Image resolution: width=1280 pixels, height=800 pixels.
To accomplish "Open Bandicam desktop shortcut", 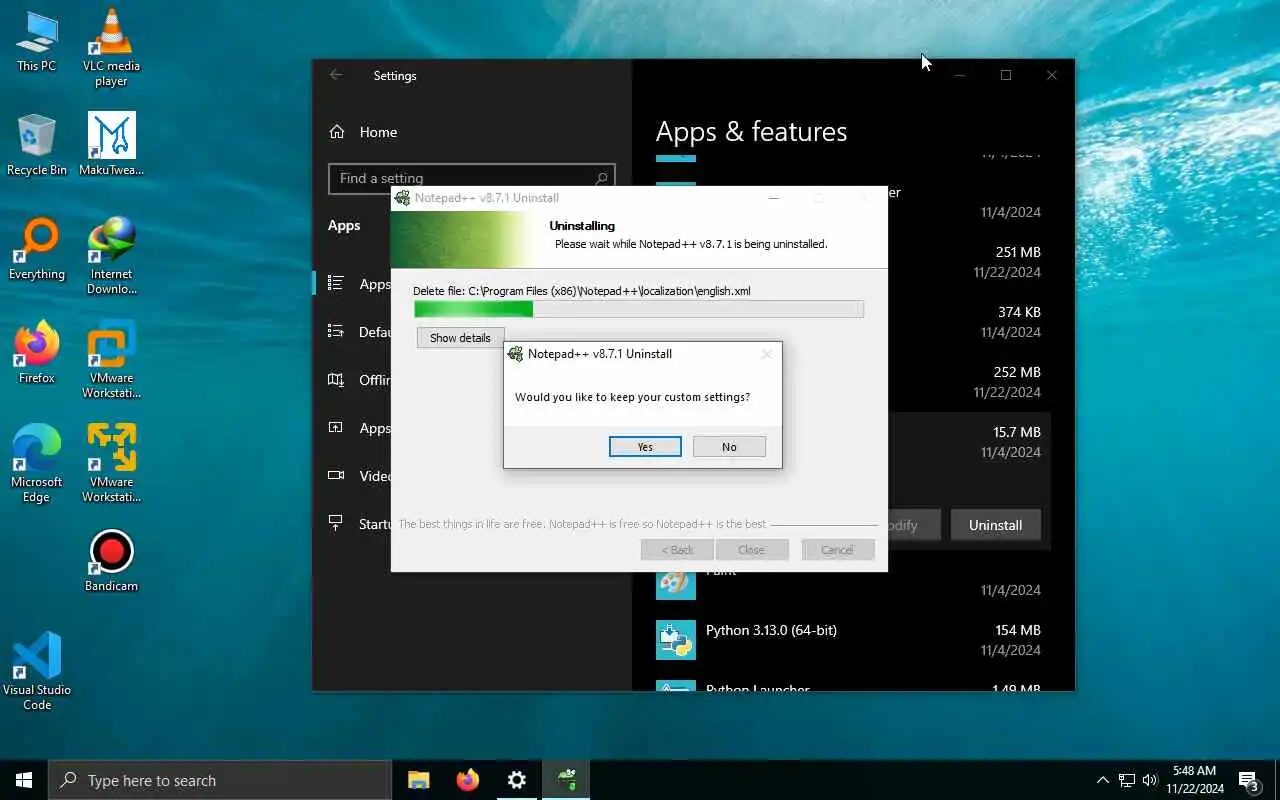I will 111,562.
